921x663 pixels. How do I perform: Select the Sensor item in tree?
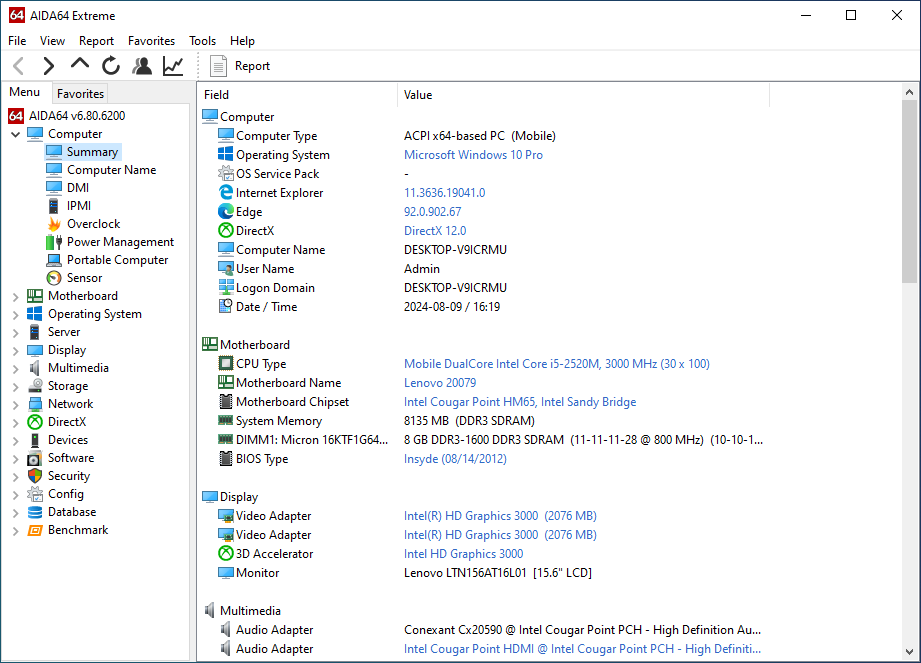coord(84,278)
